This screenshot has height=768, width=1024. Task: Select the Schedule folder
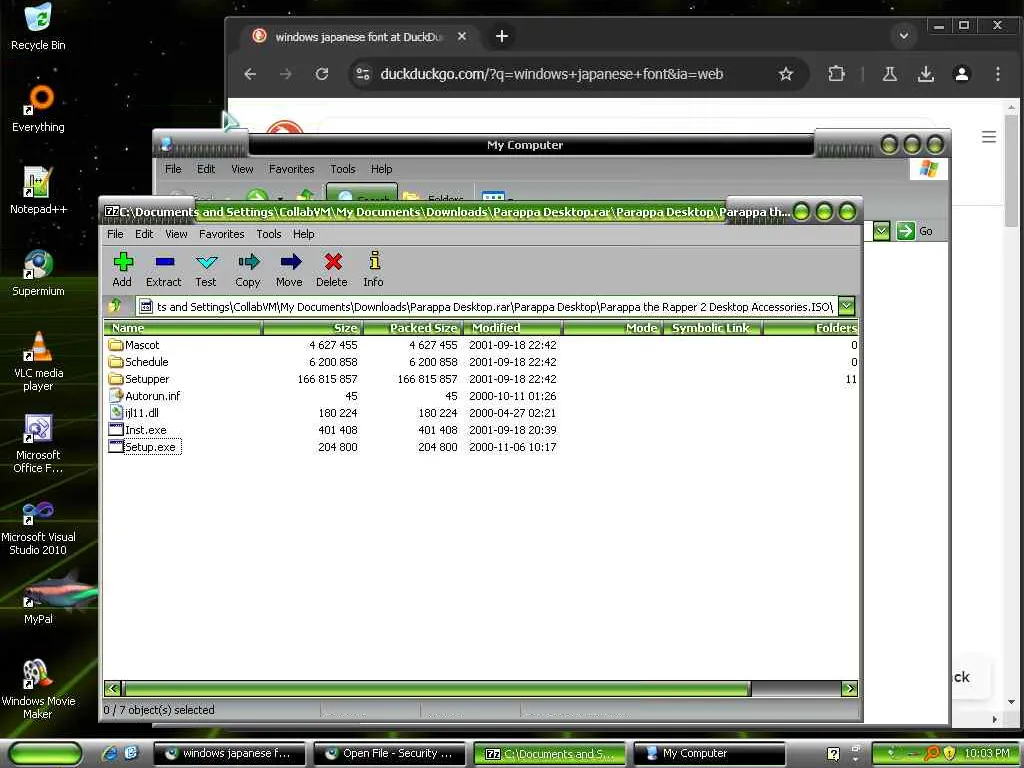click(146, 362)
